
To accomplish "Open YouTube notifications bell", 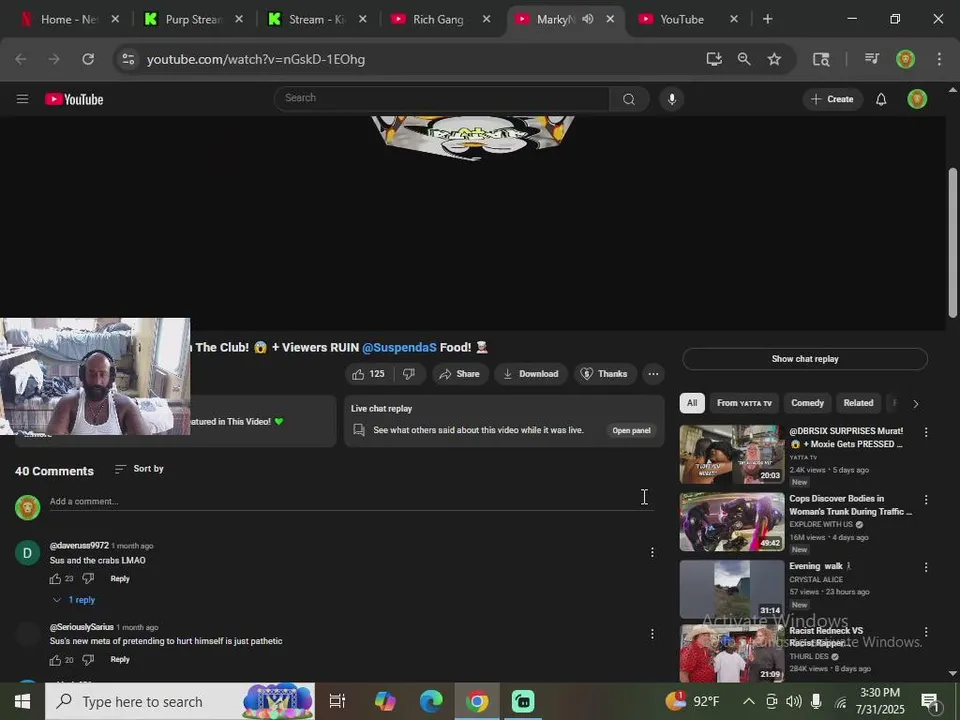I will (881, 99).
